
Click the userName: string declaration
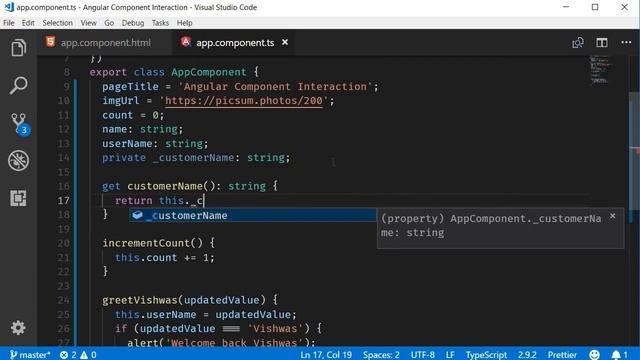click(x=155, y=143)
